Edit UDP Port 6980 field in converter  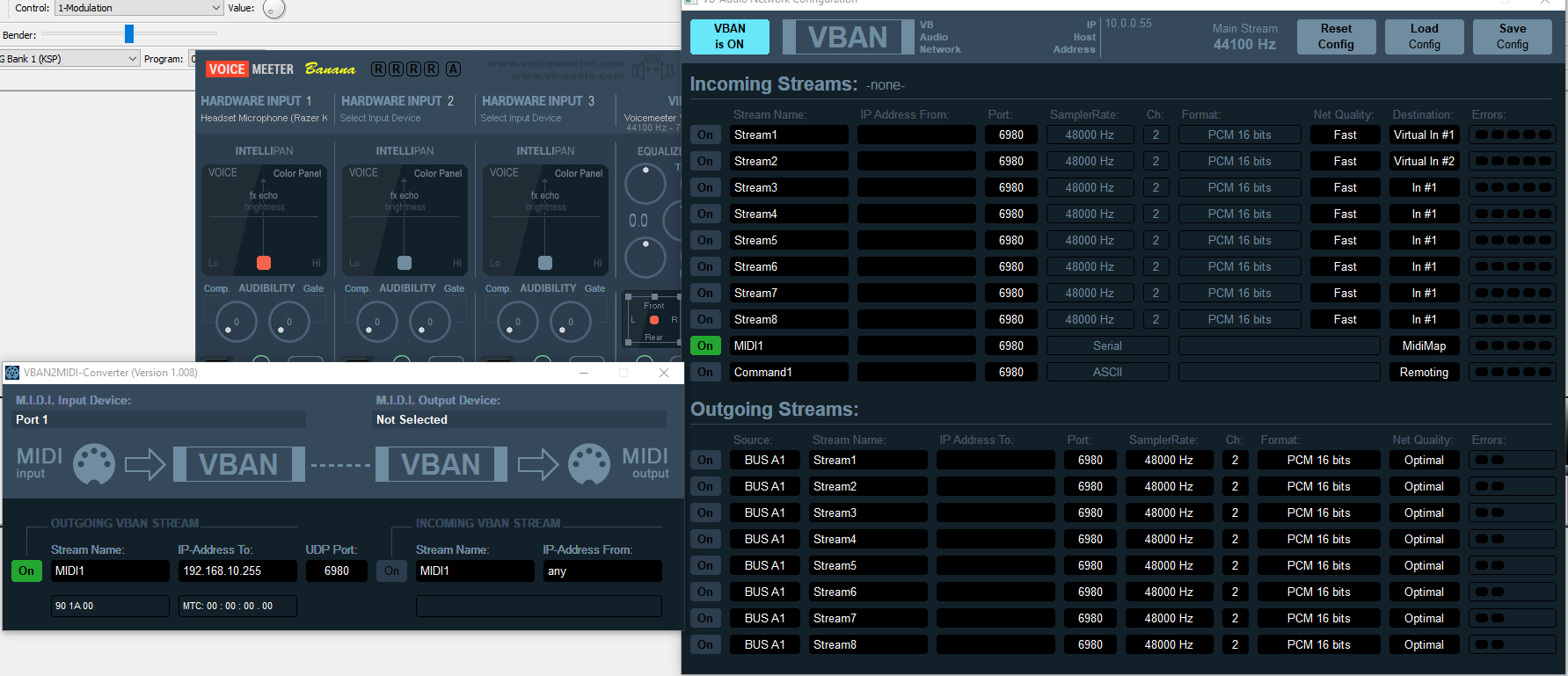tap(336, 571)
